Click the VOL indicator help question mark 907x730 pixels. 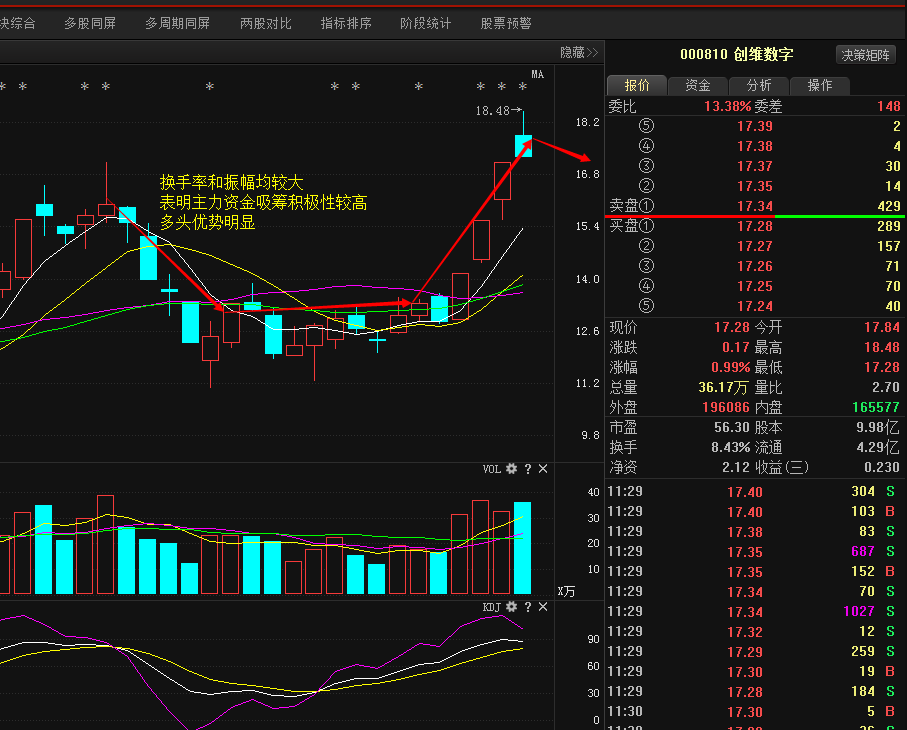(x=528, y=469)
